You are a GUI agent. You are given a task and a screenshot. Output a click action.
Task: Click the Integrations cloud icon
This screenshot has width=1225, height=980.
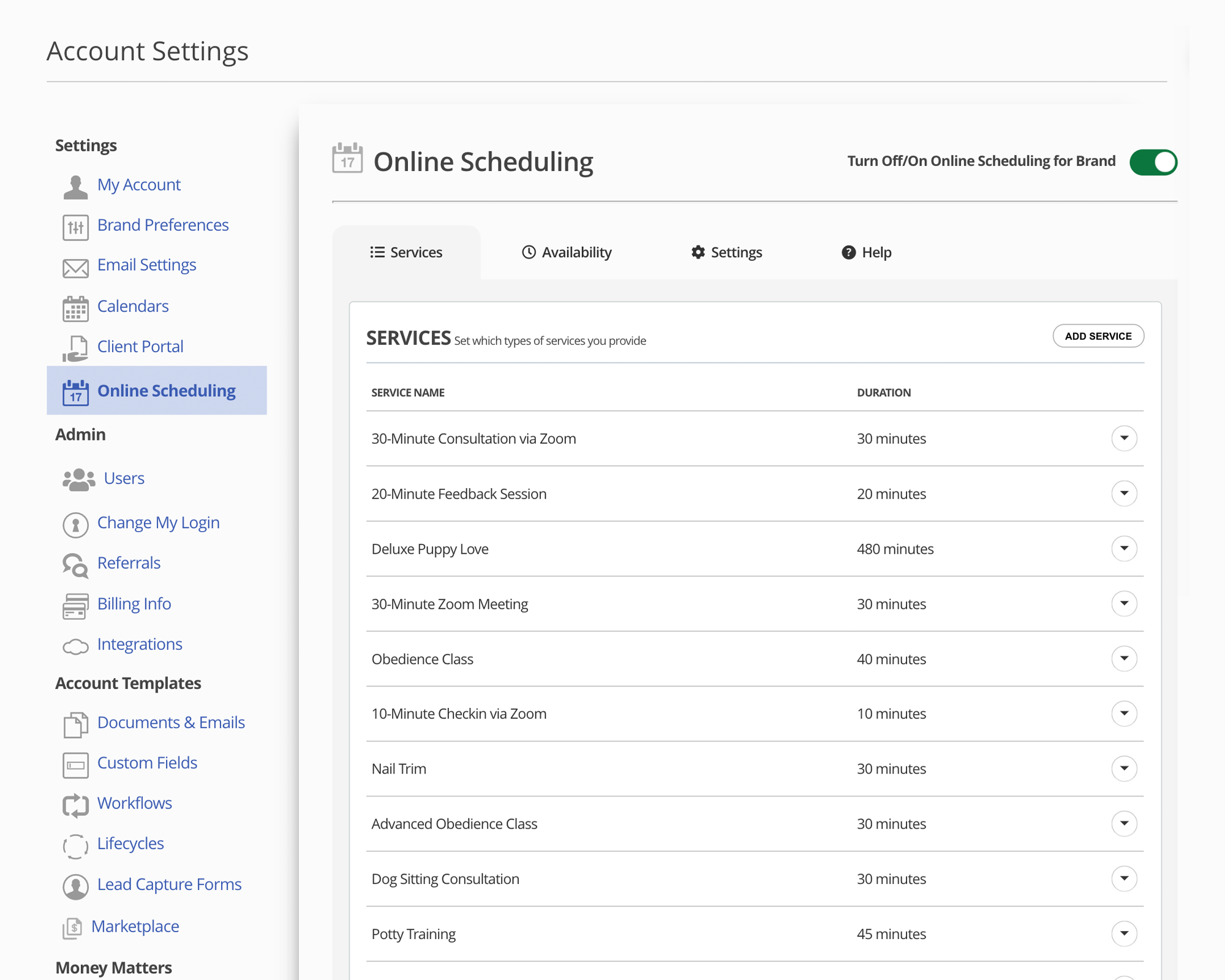point(75,646)
